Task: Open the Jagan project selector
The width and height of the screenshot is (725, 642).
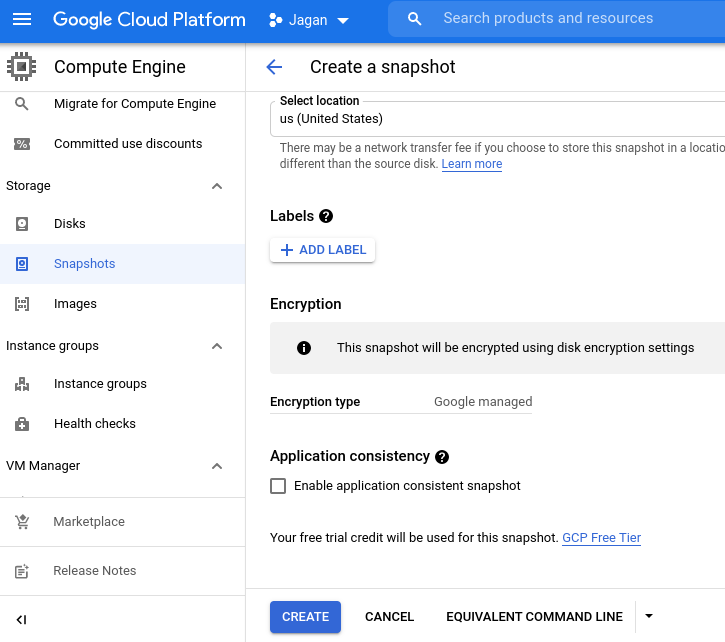Action: tap(308, 20)
